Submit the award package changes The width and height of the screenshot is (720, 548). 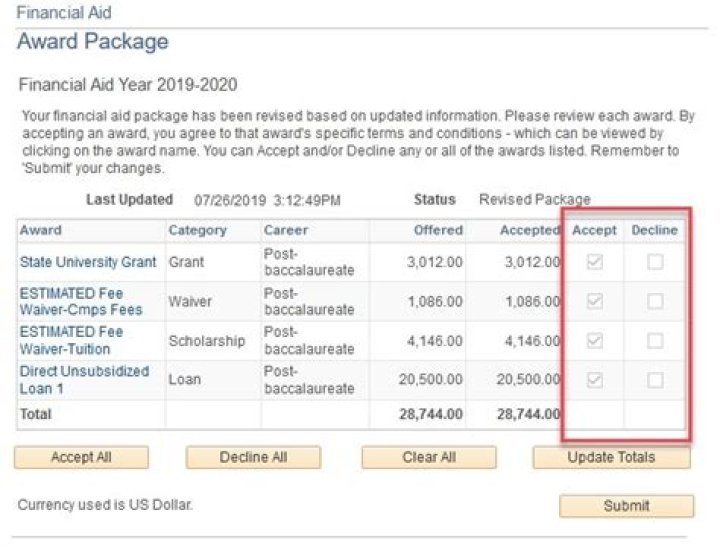click(x=626, y=506)
